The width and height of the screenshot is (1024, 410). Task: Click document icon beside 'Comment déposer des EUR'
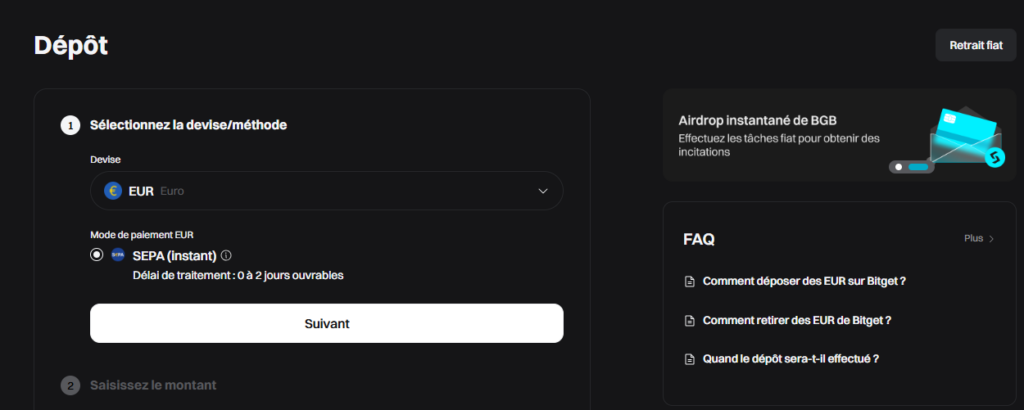[689, 282]
